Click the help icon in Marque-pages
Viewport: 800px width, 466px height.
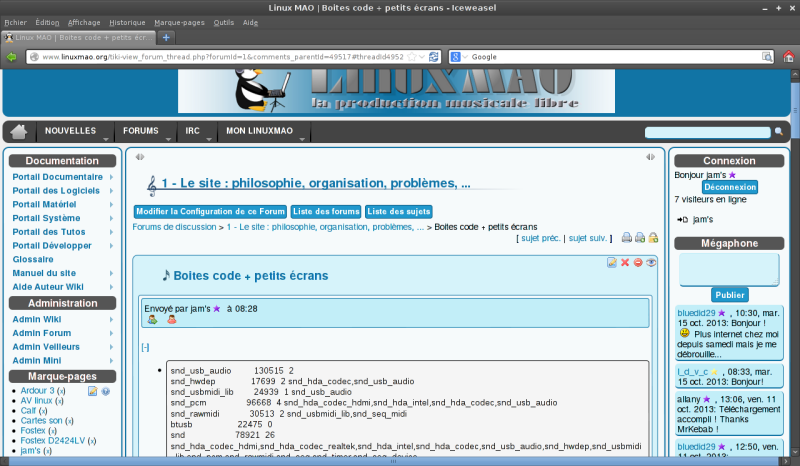click(x=106, y=391)
